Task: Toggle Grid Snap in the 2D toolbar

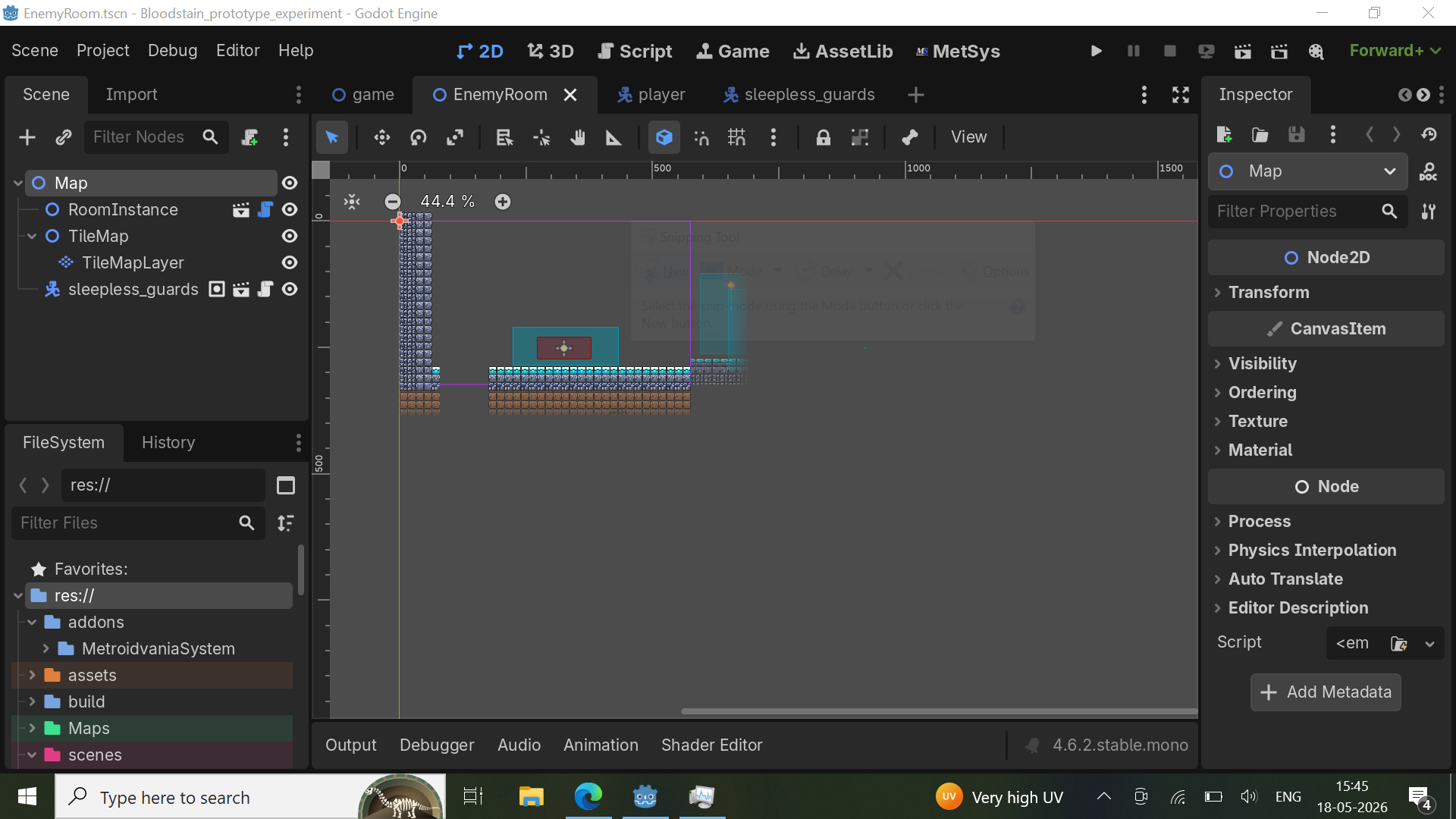Action: 737,137
